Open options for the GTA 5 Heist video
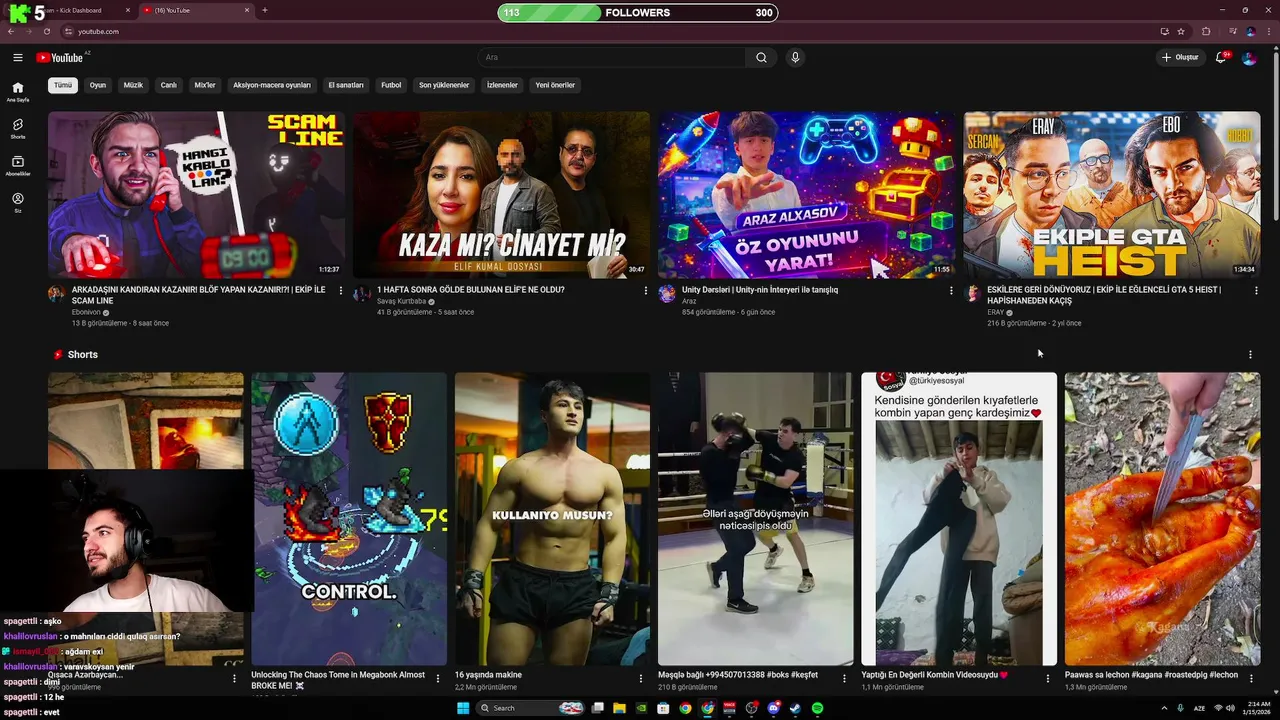This screenshot has width=1280, height=720. tap(1256, 290)
